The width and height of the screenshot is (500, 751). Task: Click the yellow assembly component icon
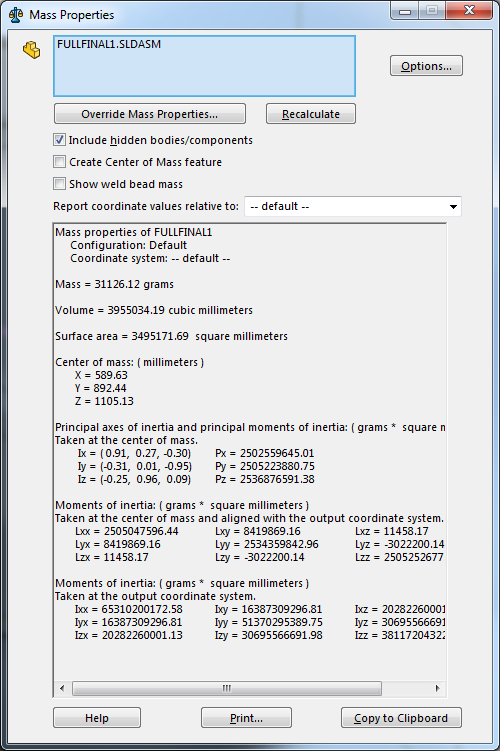tap(32, 50)
